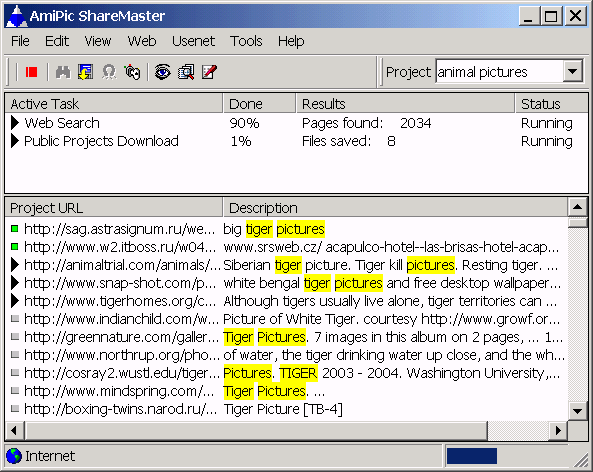Viewport: 593px width, 472px height.
Task: Click the download with yellow arrow icon
Action: click(85, 72)
